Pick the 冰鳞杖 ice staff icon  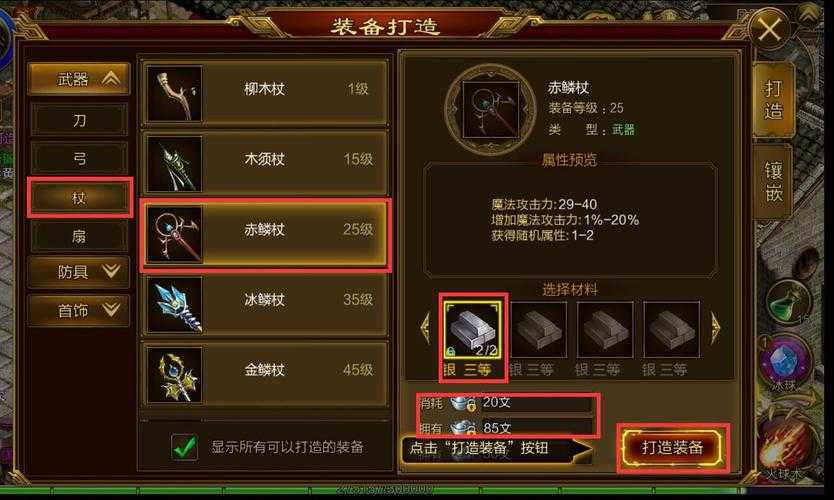[175, 304]
